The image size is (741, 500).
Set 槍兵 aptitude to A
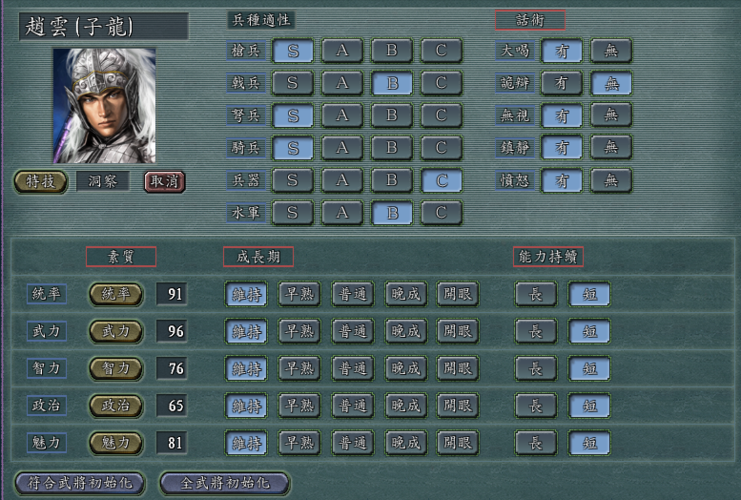click(342, 51)
